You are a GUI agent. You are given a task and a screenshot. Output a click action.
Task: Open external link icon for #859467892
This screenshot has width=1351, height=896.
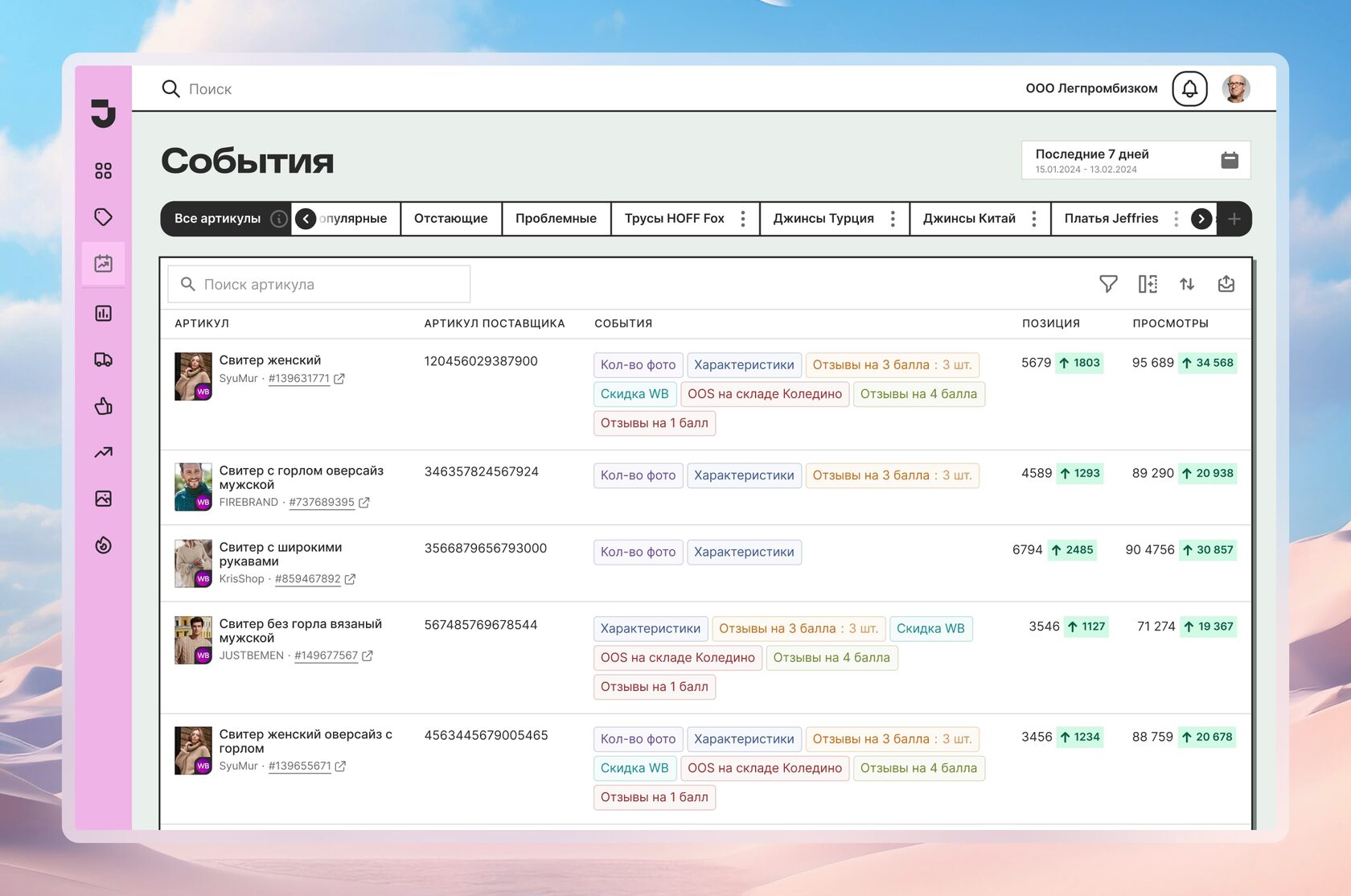[x=350, y=579]
